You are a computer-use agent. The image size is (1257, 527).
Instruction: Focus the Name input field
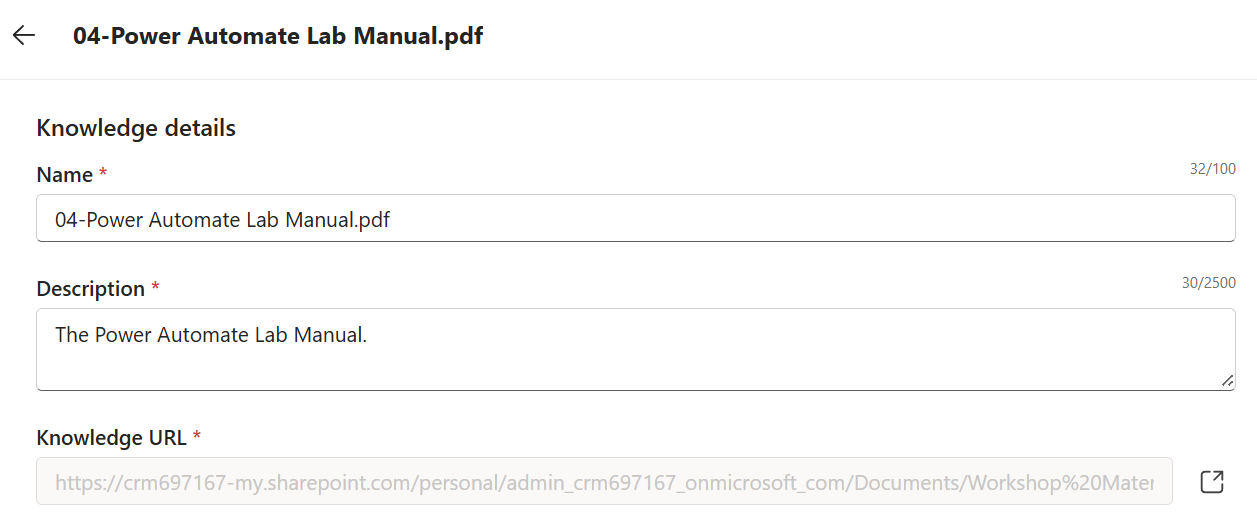click(x=636, y=218)
